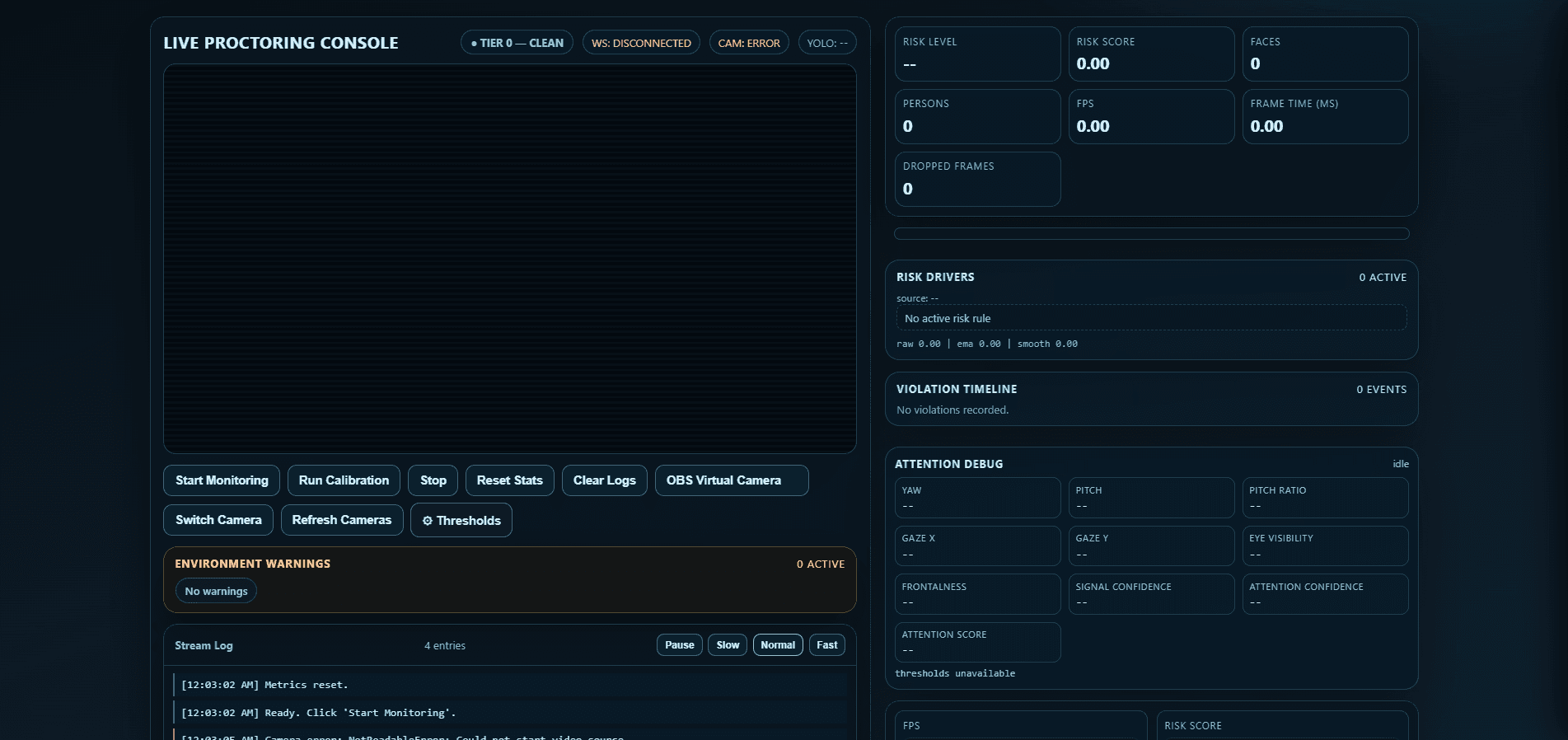This screenshot has width=1568, height=740.
Task: Set Stream Log speed to Normal
Action: click(778, 645)
